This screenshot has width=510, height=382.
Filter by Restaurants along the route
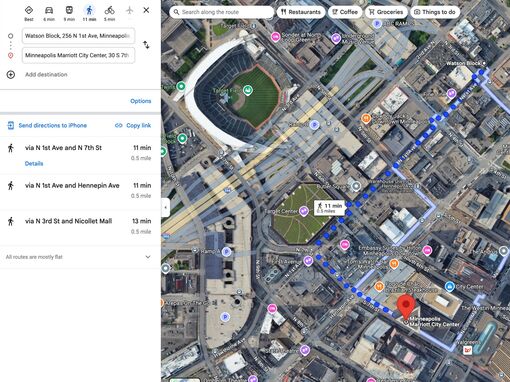pyautogui.click(x=301, y=12)
